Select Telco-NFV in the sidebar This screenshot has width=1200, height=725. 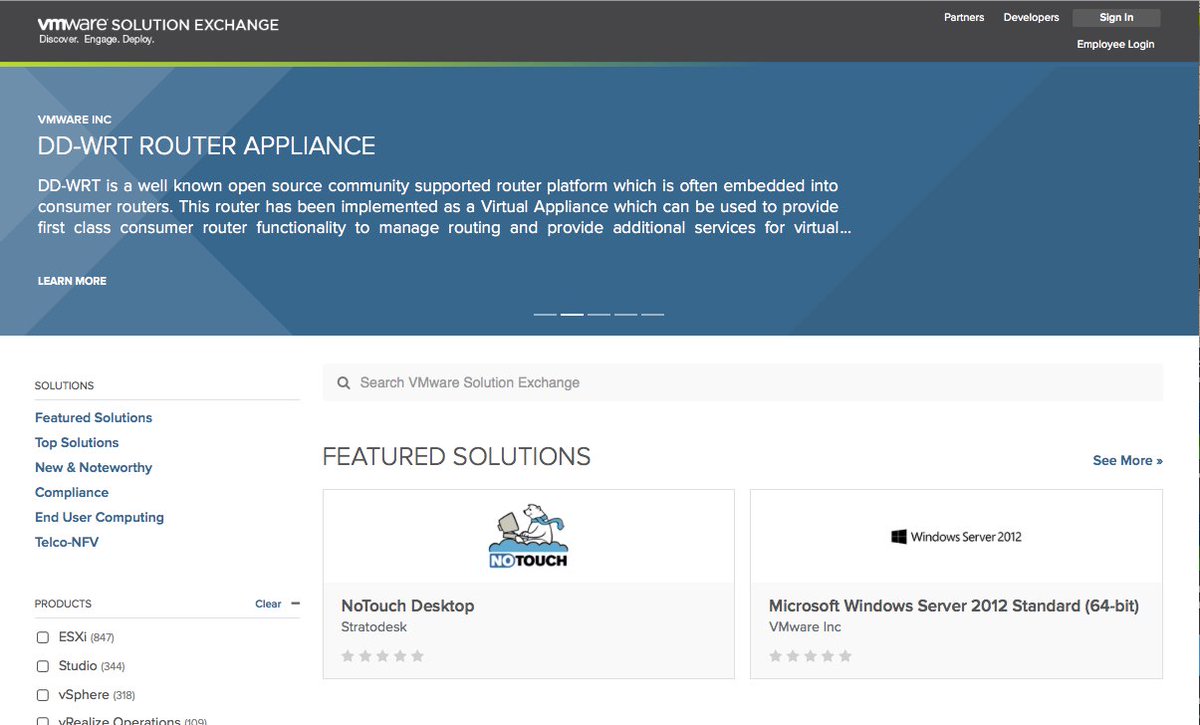67,543
